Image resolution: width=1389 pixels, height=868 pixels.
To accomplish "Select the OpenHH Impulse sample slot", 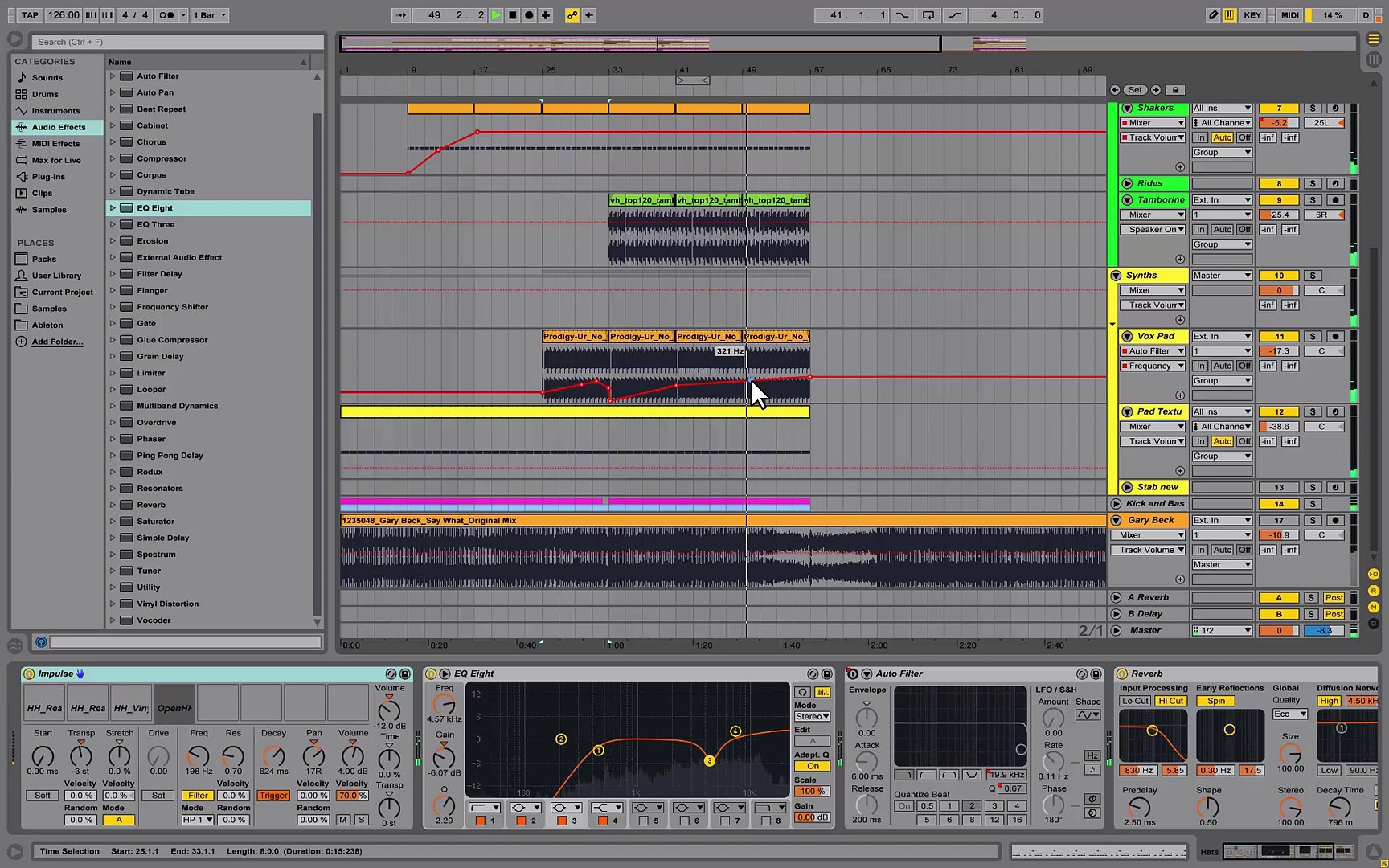I will (x=174, y=702).
